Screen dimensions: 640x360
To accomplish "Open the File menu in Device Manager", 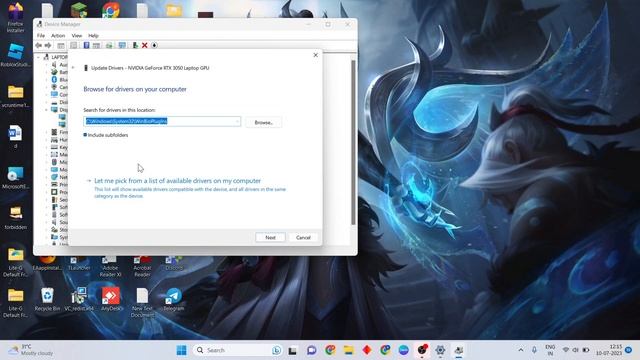I will [41, 36].
